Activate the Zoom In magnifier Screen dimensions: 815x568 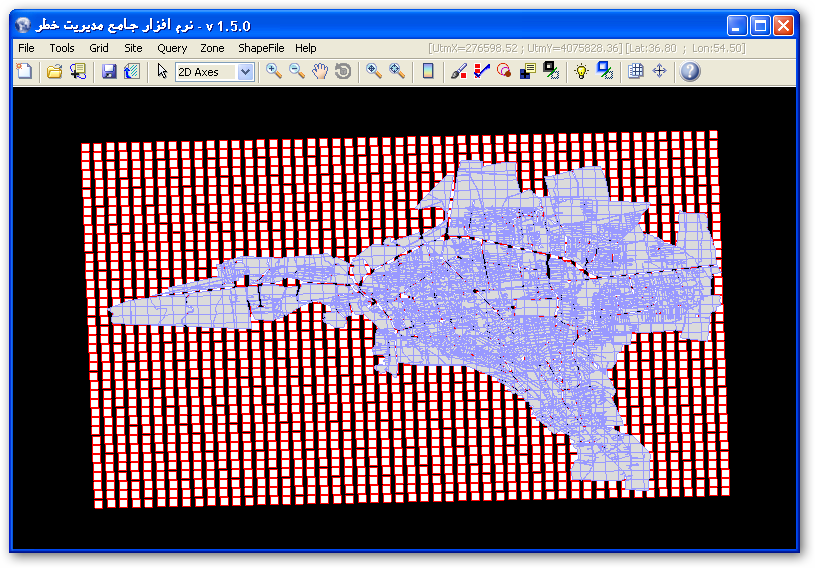click(273, 71)
